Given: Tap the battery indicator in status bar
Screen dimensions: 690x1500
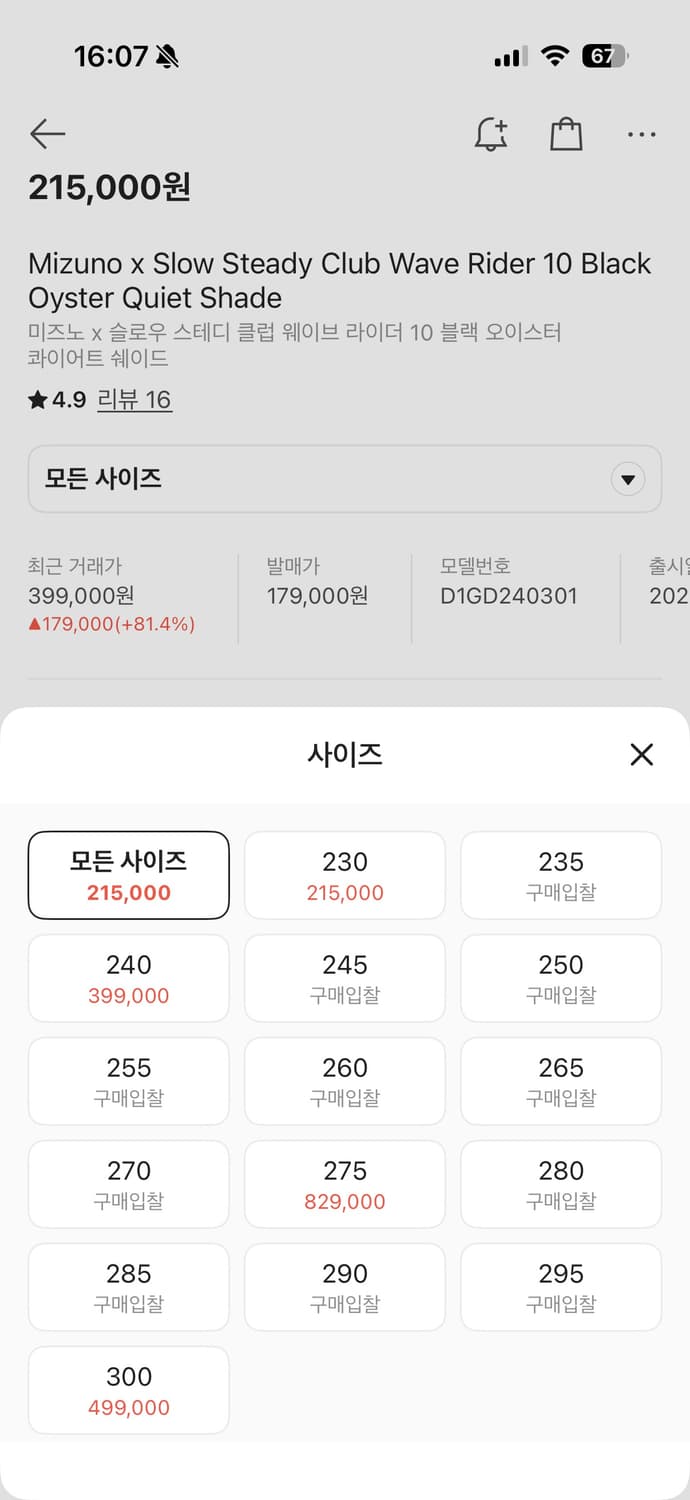Looking at the screenshot, I should [604, 57].
